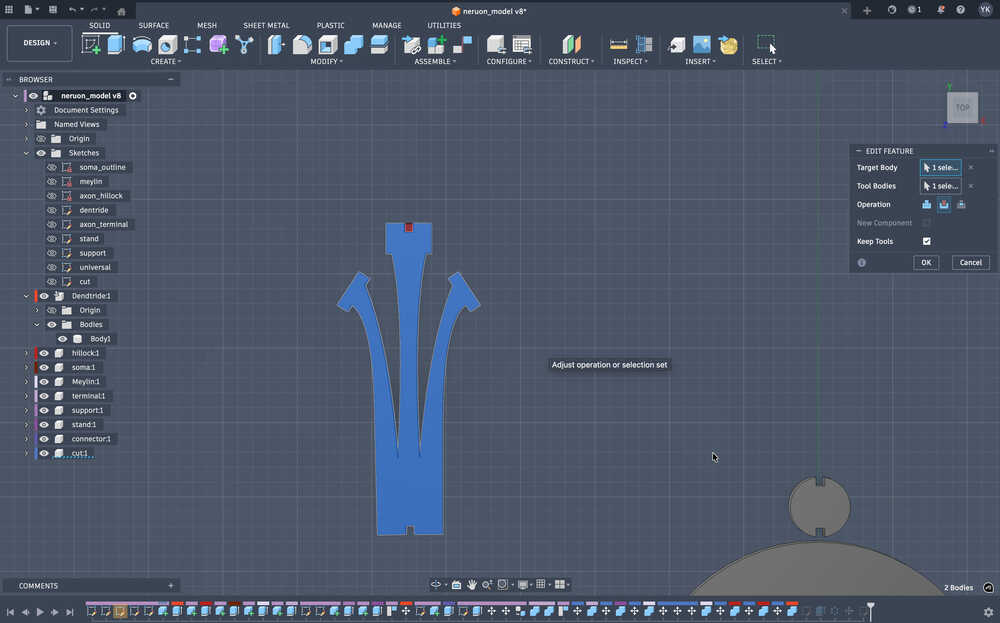
Task: Collapse the Dendtride:1 component
Action: click(27, 297)
